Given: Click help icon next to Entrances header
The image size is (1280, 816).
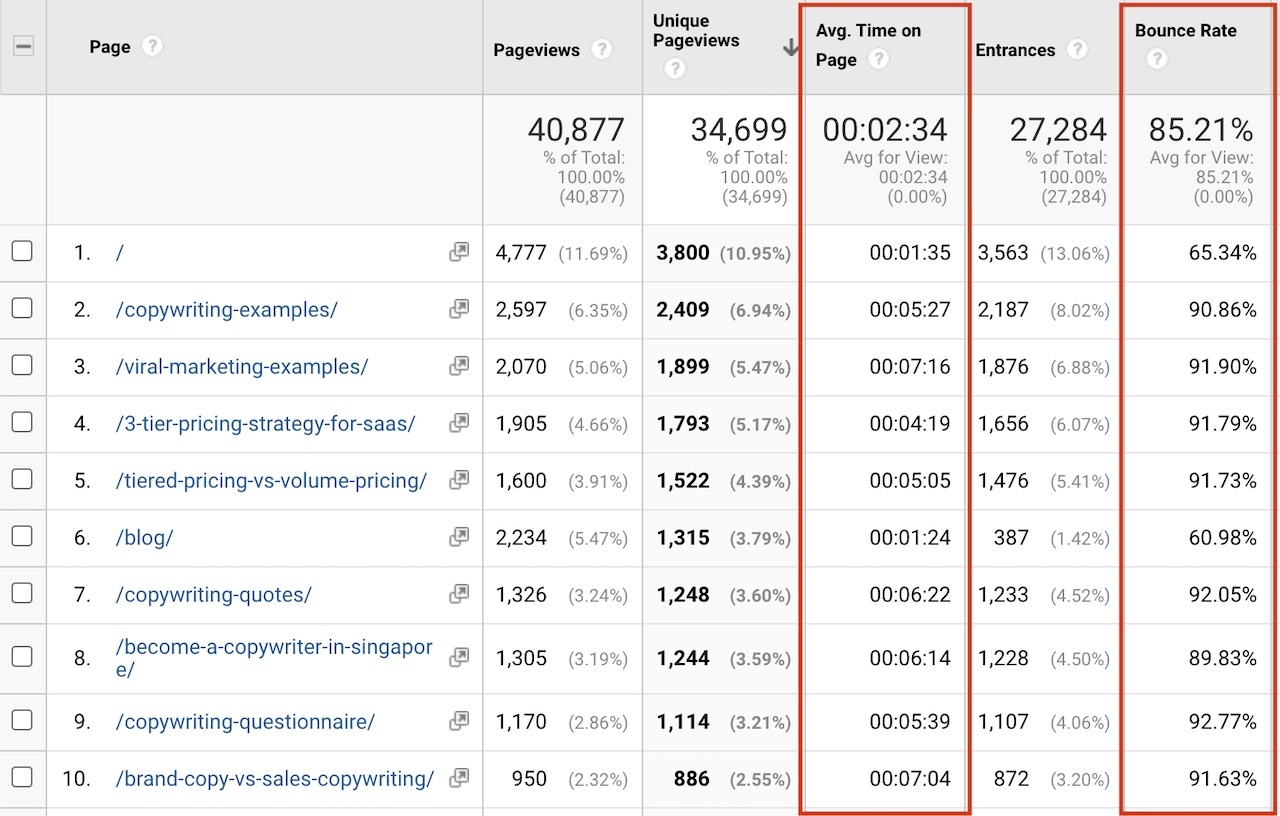Looking at the screenshot, I should click(1077, 49).
